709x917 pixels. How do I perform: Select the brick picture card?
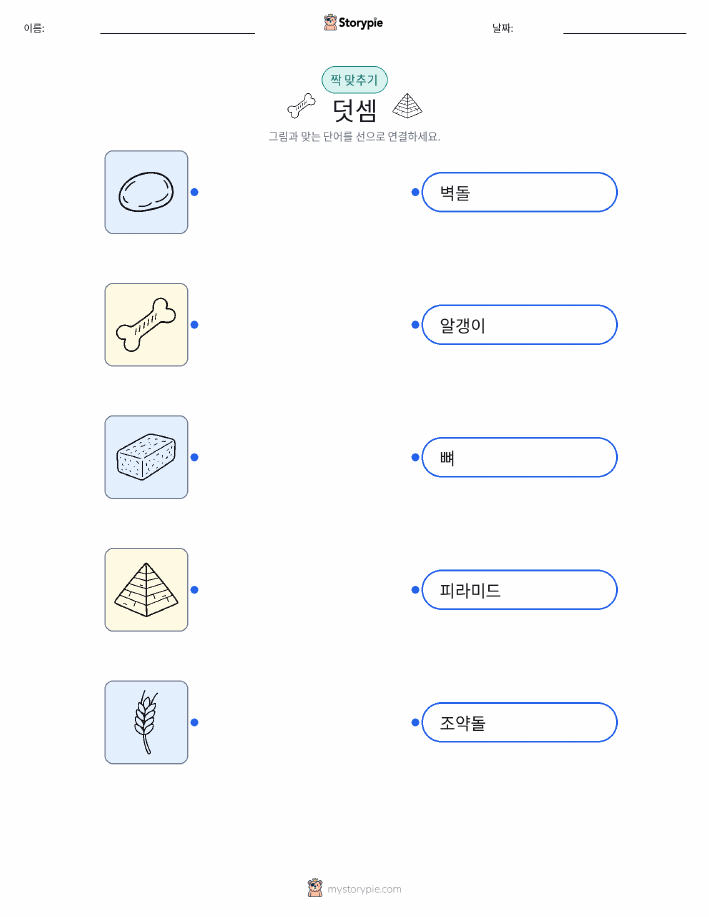coord(146,457)
